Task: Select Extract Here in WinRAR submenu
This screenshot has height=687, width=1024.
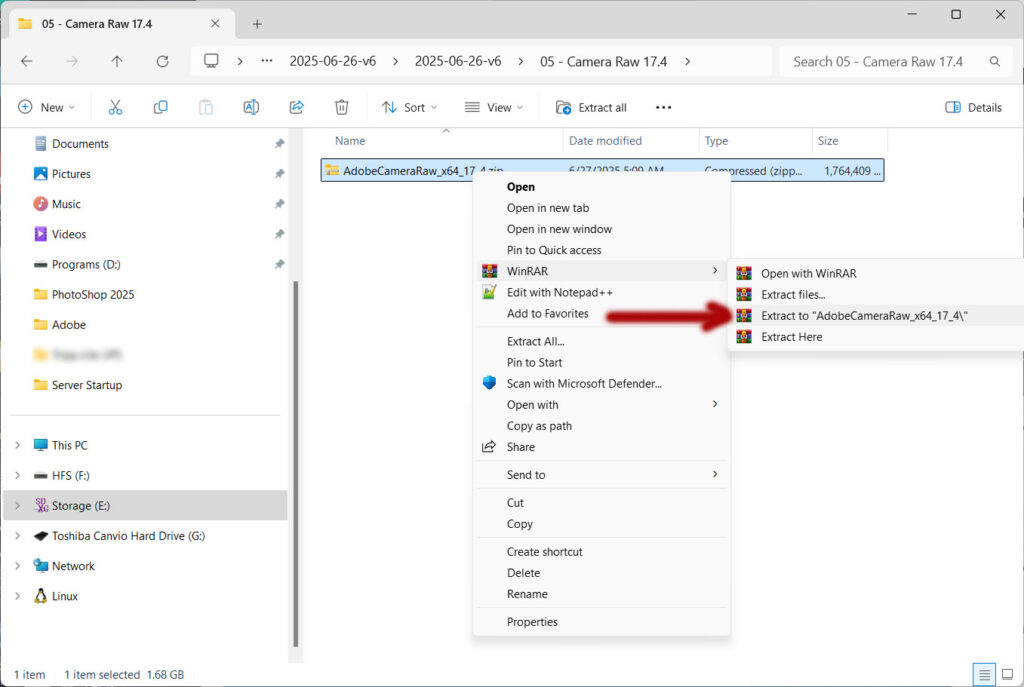Action: 876,337
